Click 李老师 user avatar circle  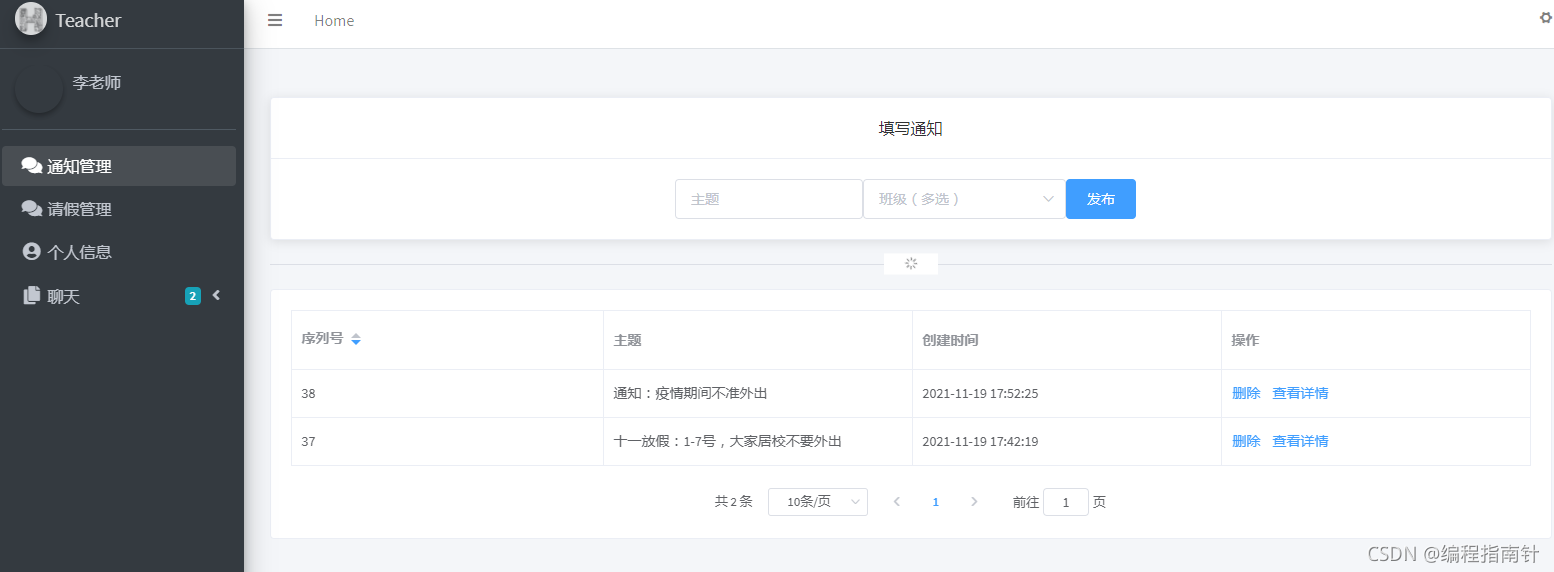coord(39,89)
